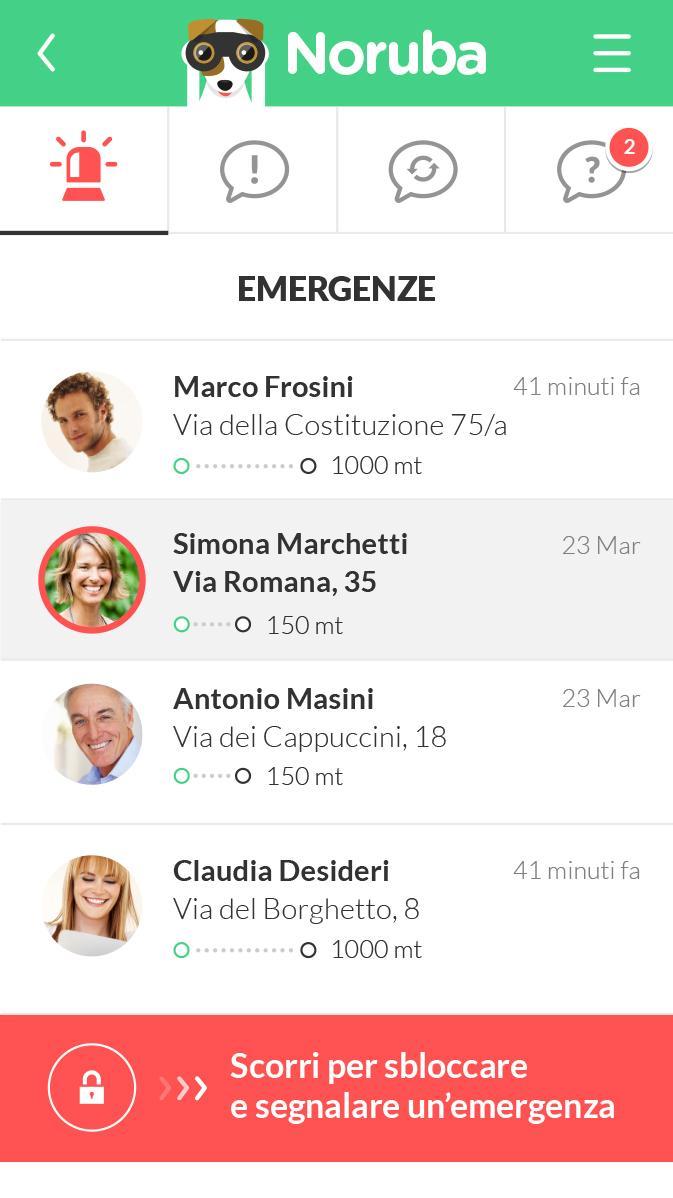Open the hamburger menu

[611, 53]
